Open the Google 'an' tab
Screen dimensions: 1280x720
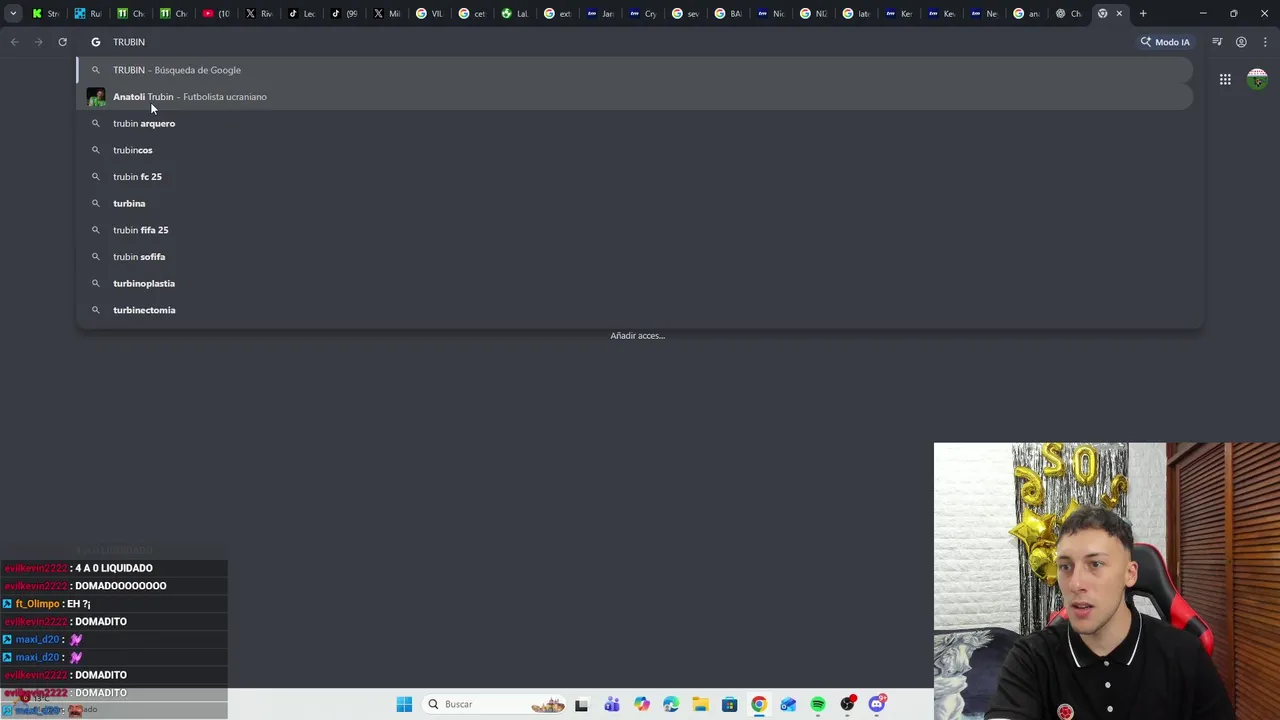pos(1027,13)
